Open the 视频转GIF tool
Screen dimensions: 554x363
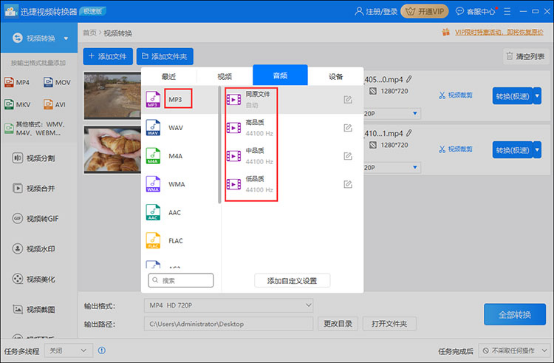(36, 219)
